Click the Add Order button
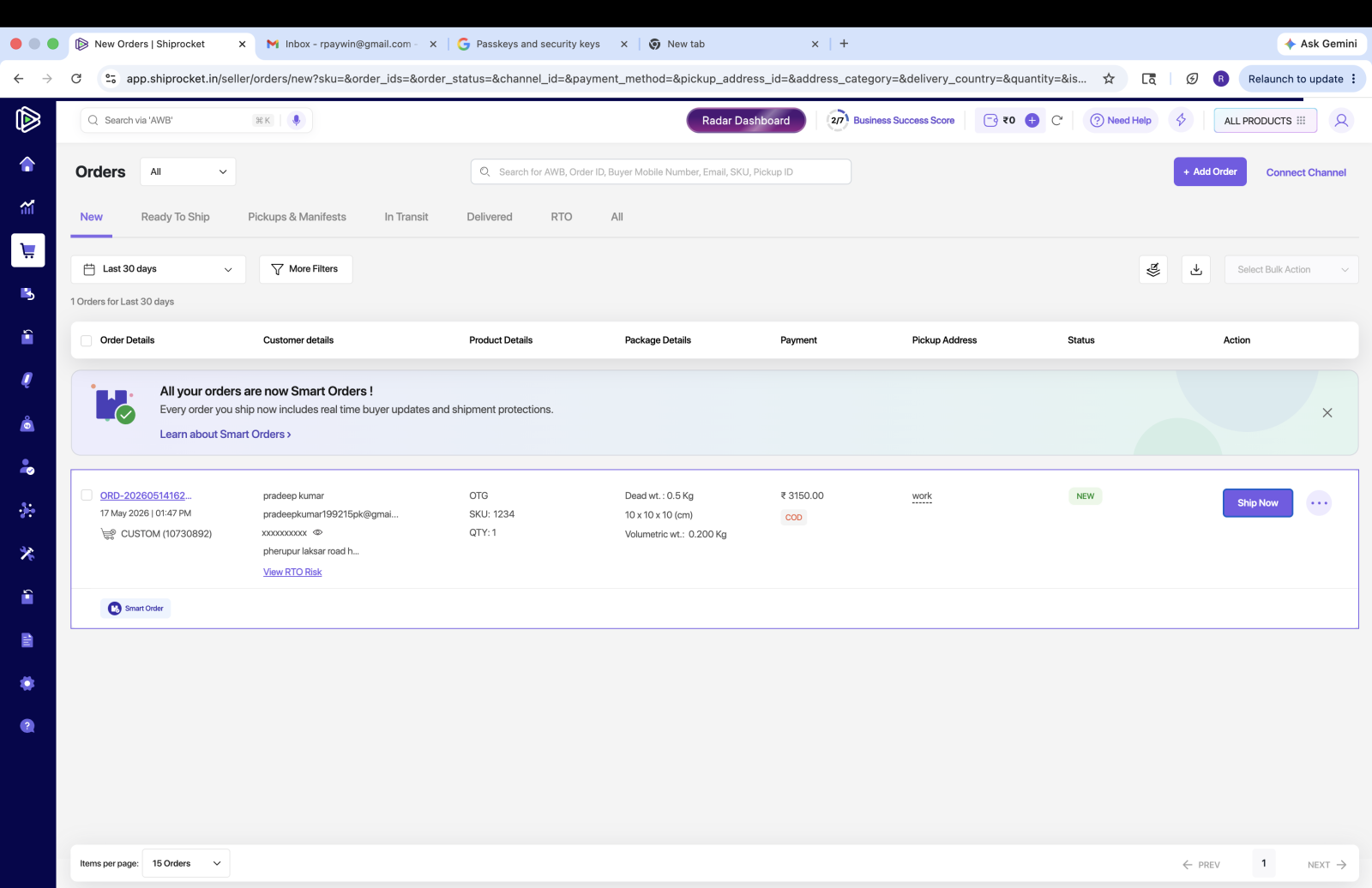 (x=1210, y=171)
